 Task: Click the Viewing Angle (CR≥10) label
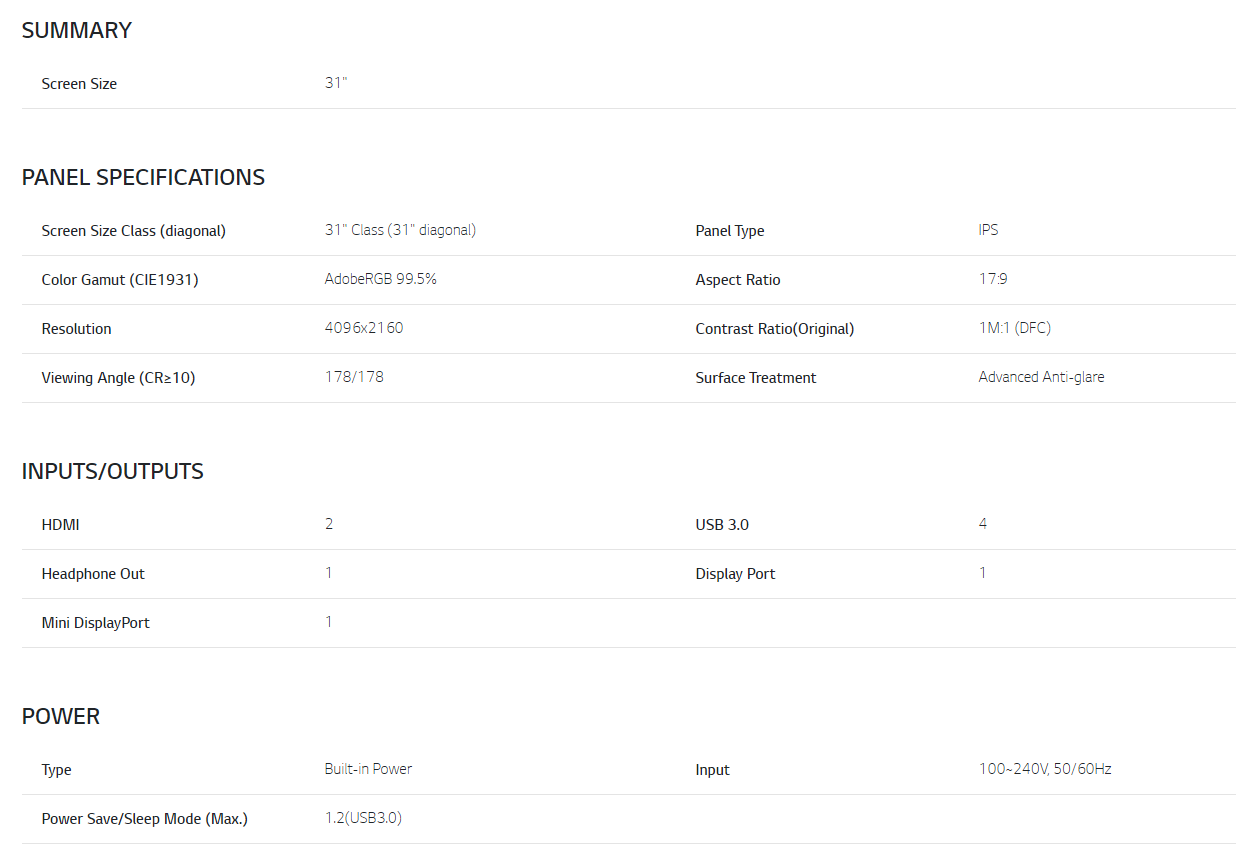coord(118,378)
